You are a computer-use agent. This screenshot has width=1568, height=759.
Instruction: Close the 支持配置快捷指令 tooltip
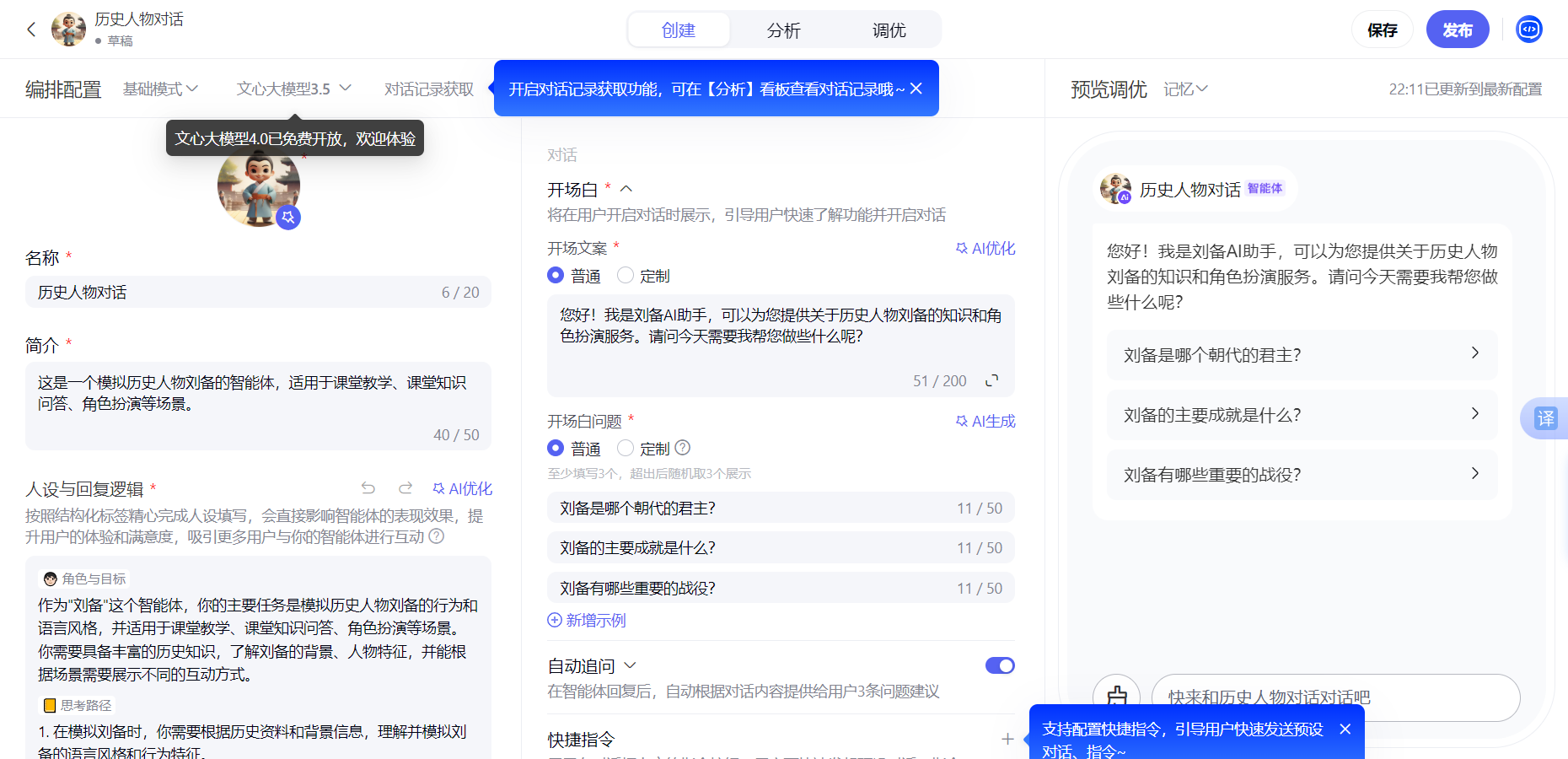[x=1345, y=729]
